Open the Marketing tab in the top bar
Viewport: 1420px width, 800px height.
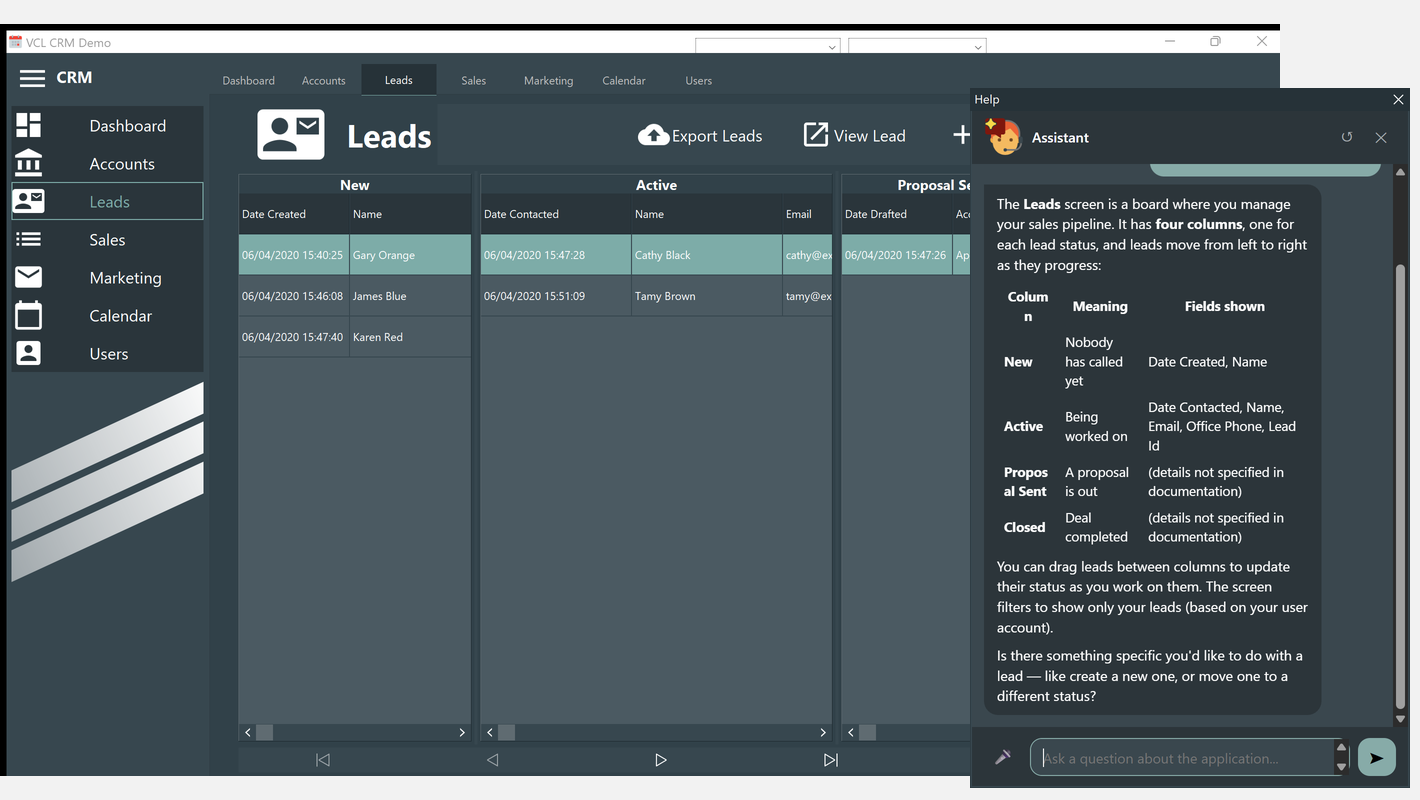[549, 80]
